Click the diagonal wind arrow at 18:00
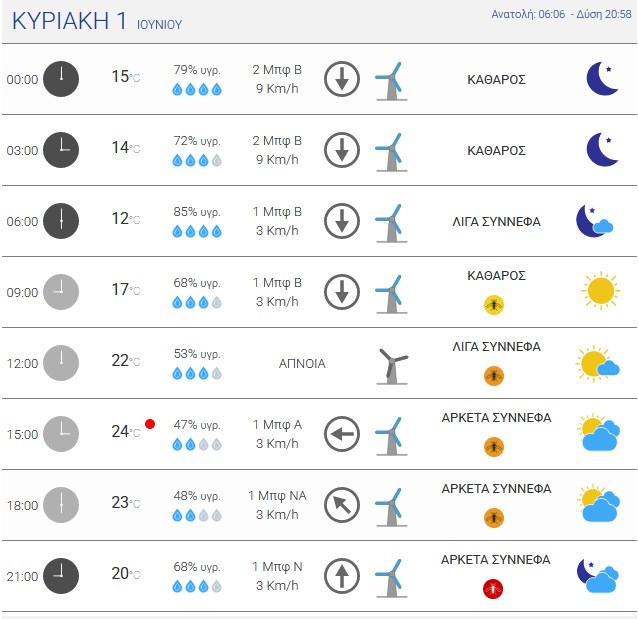638x619 pixels. click(x=342, y=505)
